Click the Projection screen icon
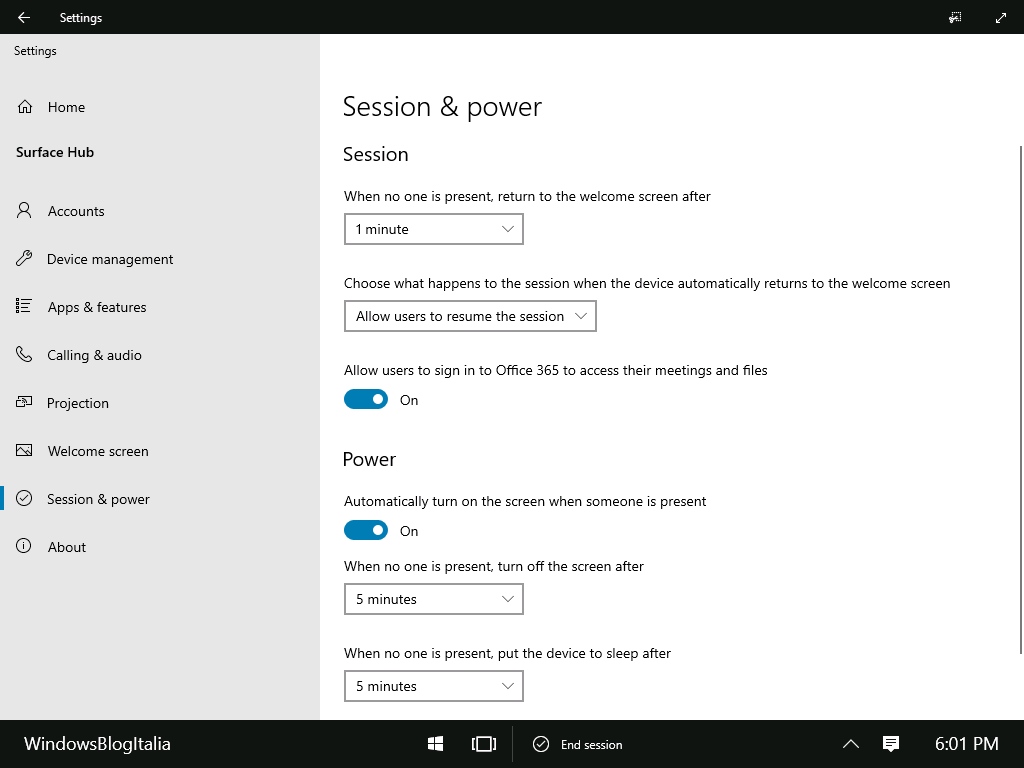 coord(24,402)
